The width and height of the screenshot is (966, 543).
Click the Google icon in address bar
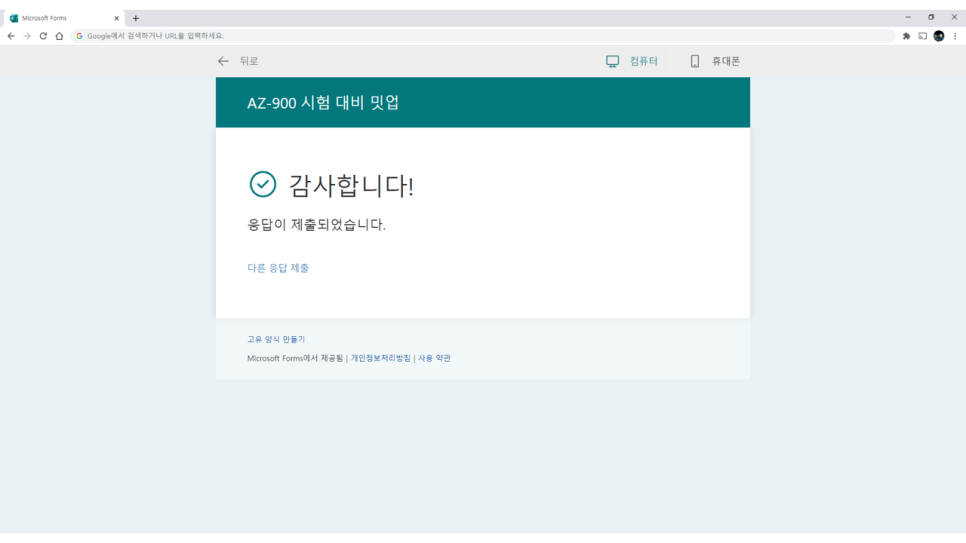pyautogui.click(x=79, y=36)
